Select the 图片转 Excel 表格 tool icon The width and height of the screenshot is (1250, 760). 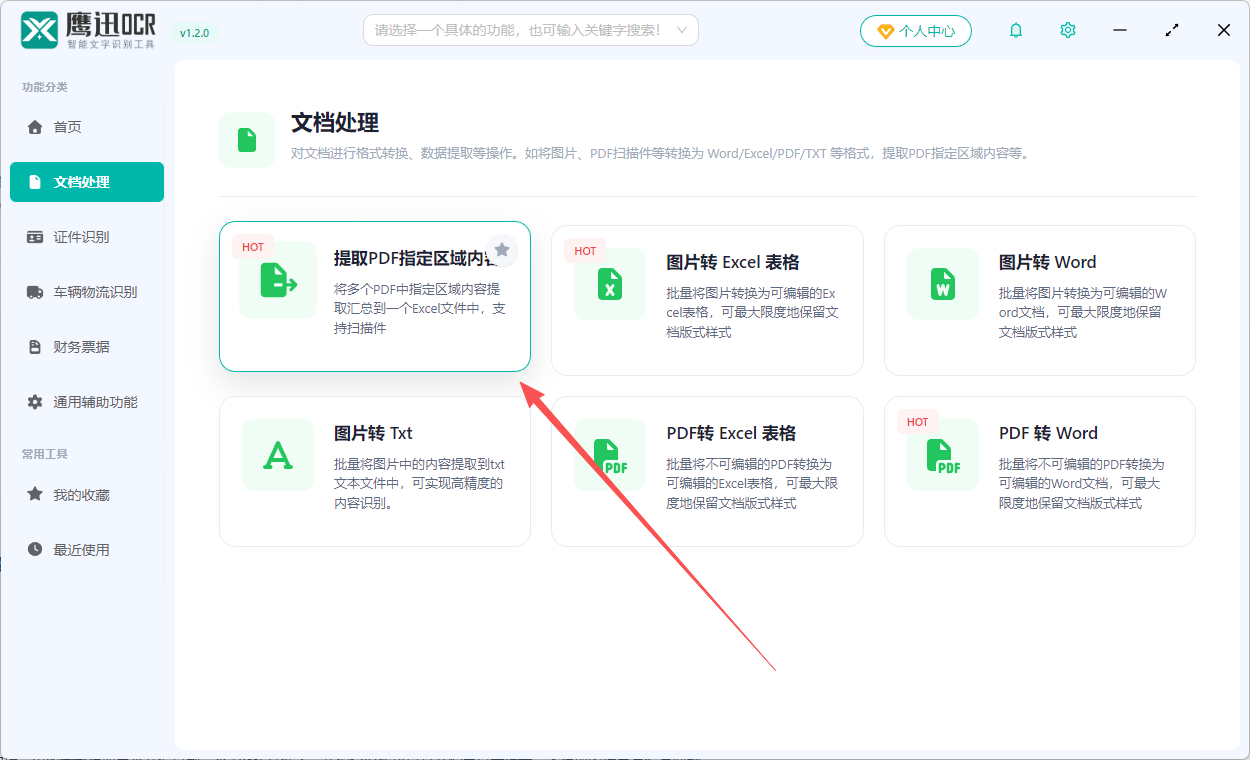coord(610,283)
